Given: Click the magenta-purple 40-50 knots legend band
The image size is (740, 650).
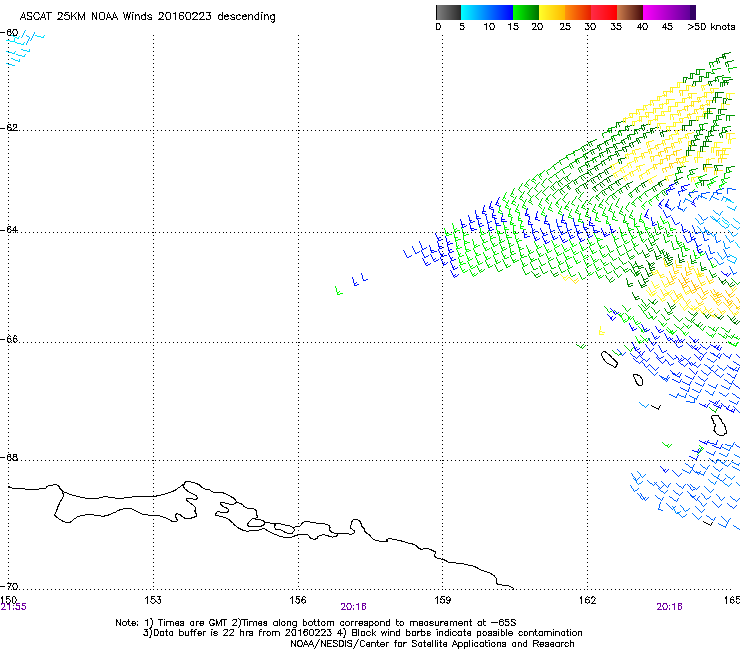Looking at the screenshot, I should tap(669, 12).
